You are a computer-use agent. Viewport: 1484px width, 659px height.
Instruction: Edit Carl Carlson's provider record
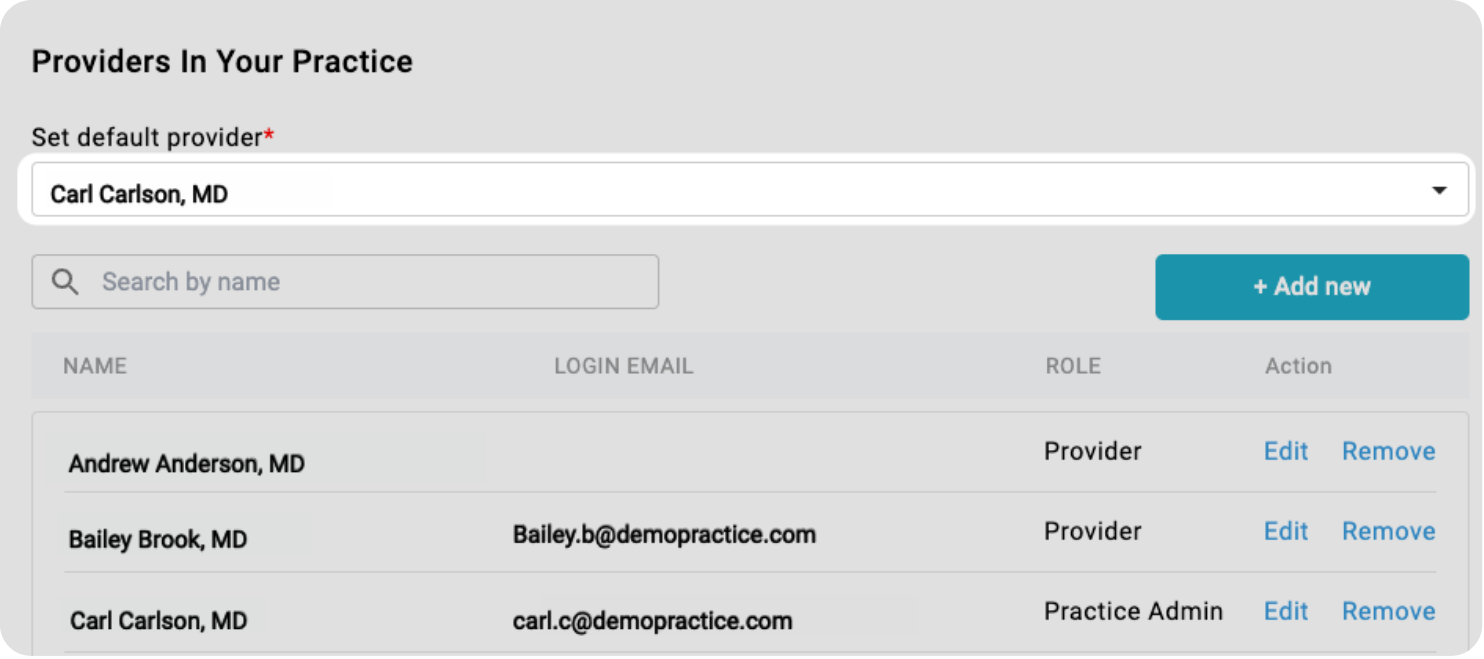click(x=1285, y=612)
